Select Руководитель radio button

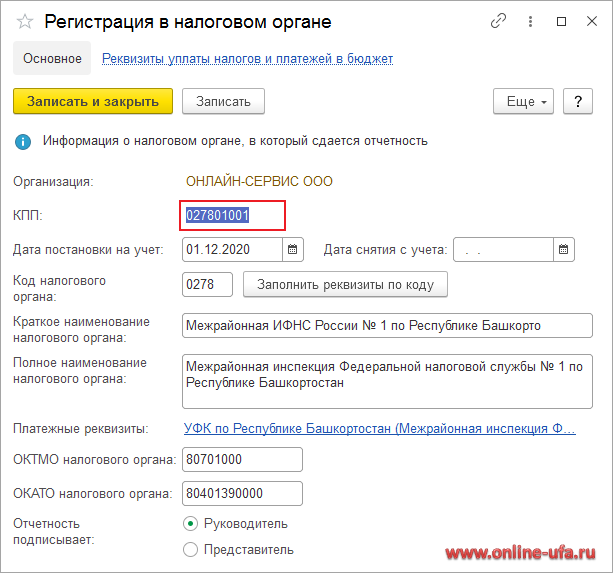(x=190, y=524)
